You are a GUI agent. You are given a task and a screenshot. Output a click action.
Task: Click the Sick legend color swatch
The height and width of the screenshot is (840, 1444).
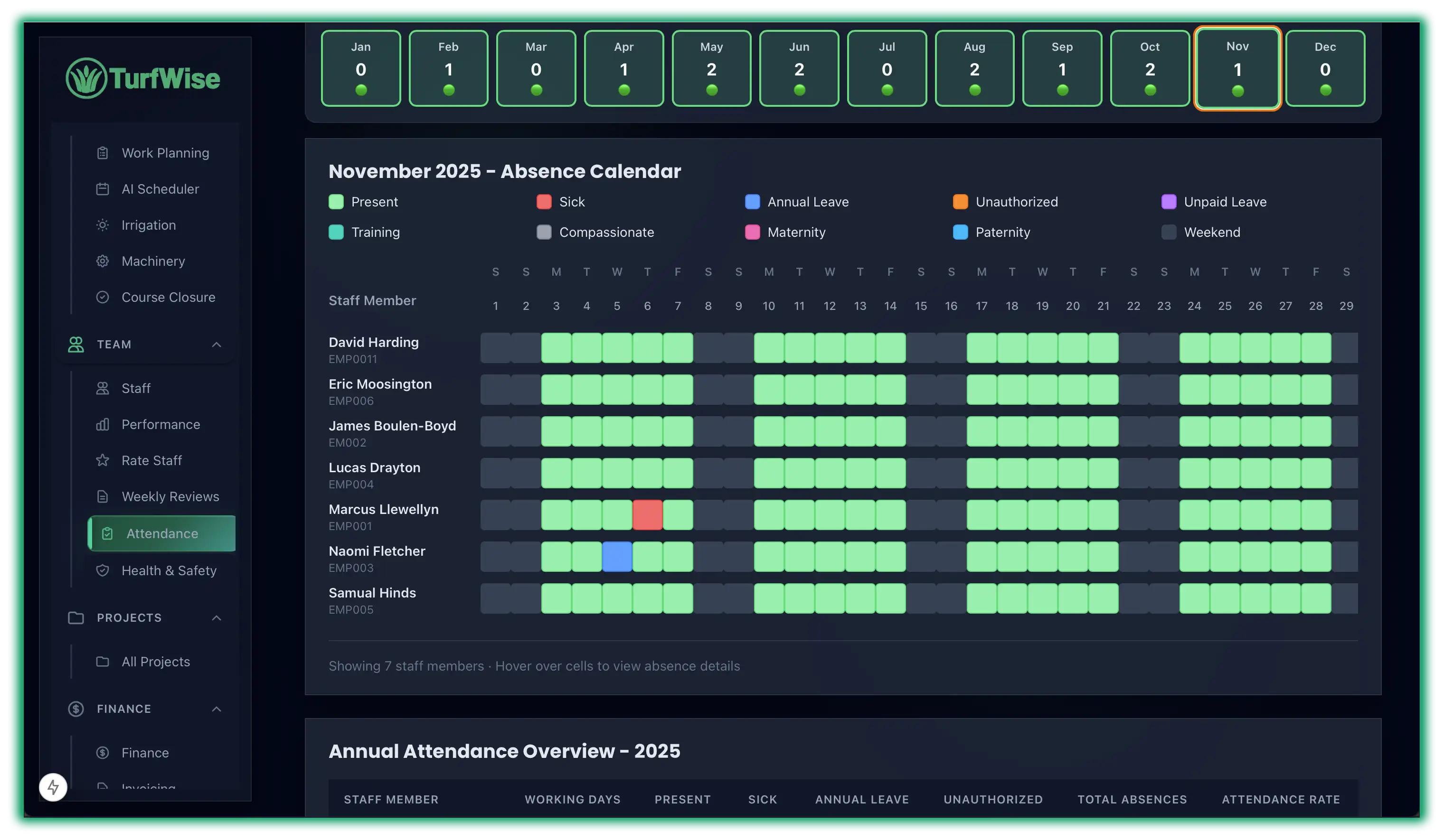coord(544,202)
